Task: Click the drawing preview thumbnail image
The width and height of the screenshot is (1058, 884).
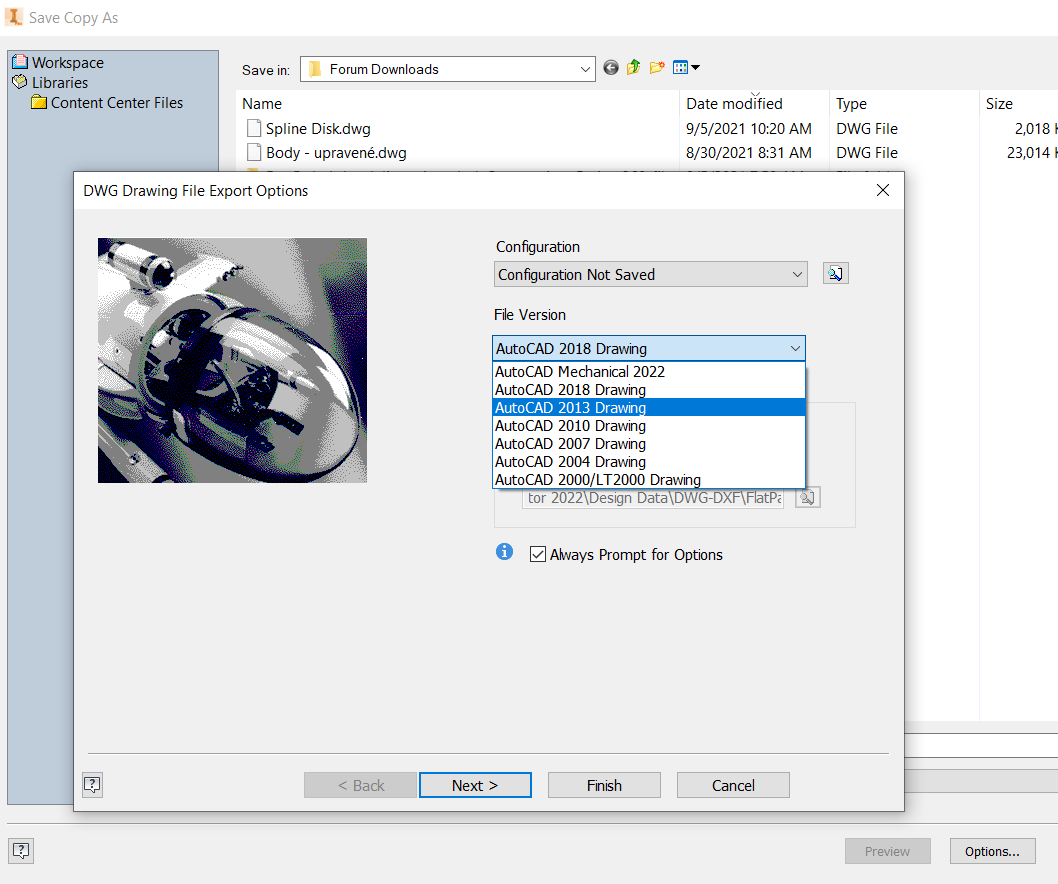Action: click(x=232, y=360)
